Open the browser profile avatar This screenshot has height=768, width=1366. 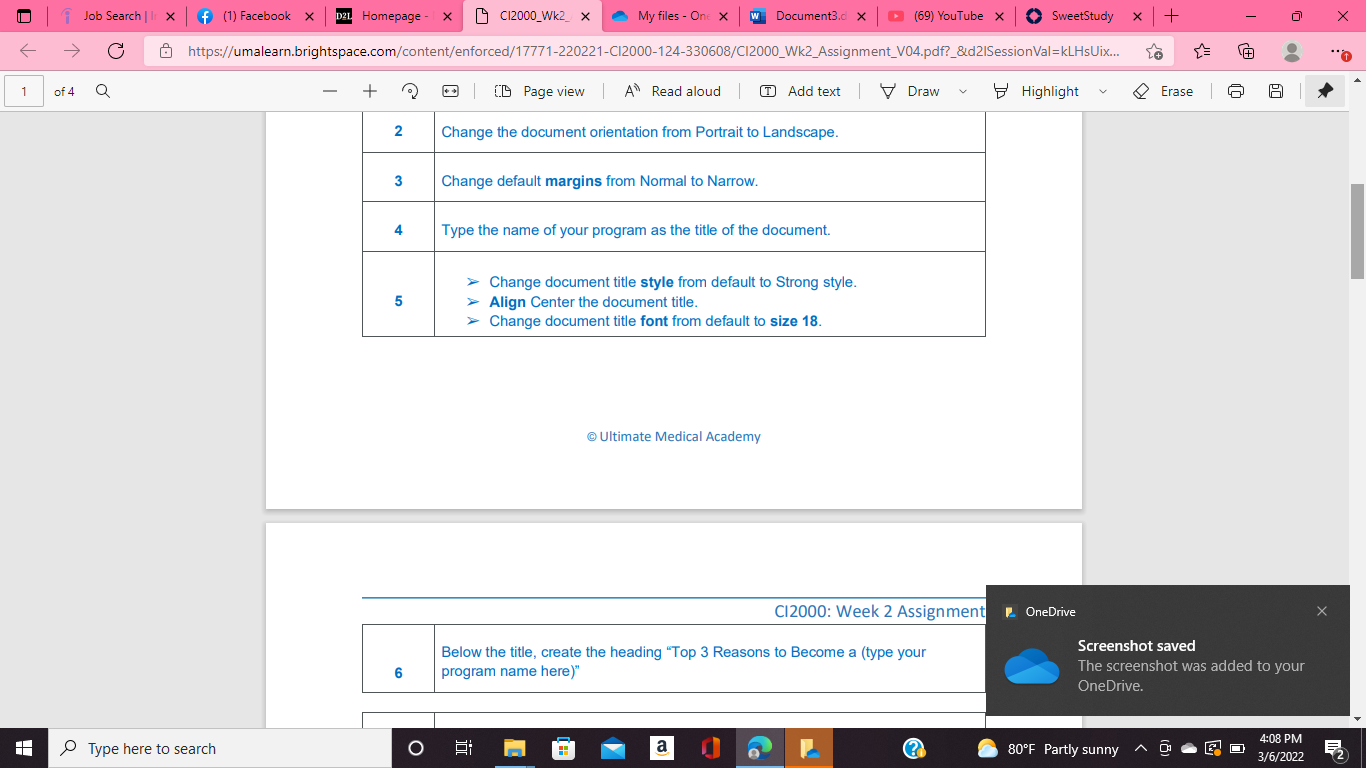click(1292, 51)
